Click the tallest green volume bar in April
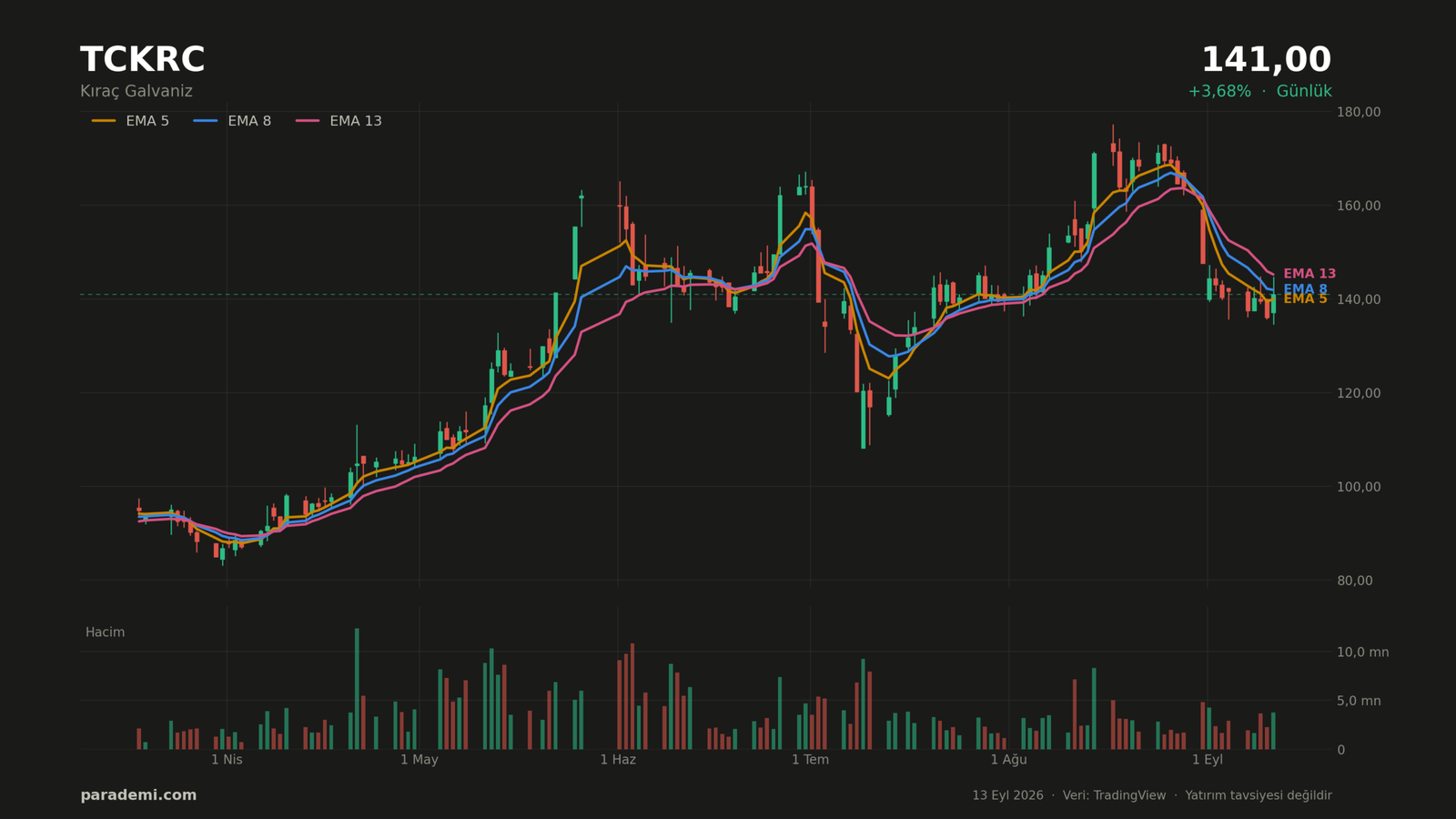1456x819 pixels. (x=357, y=689)
